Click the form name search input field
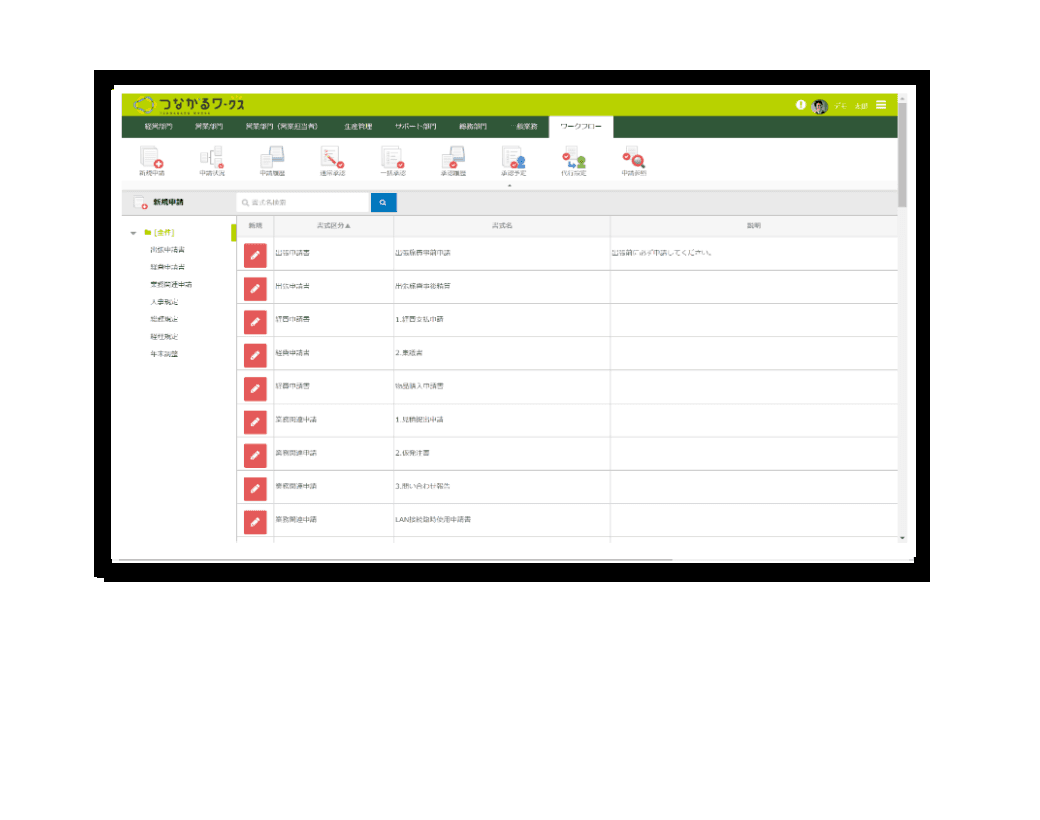The width and height of the screenshot is (1040, 820). pos(303,202)
